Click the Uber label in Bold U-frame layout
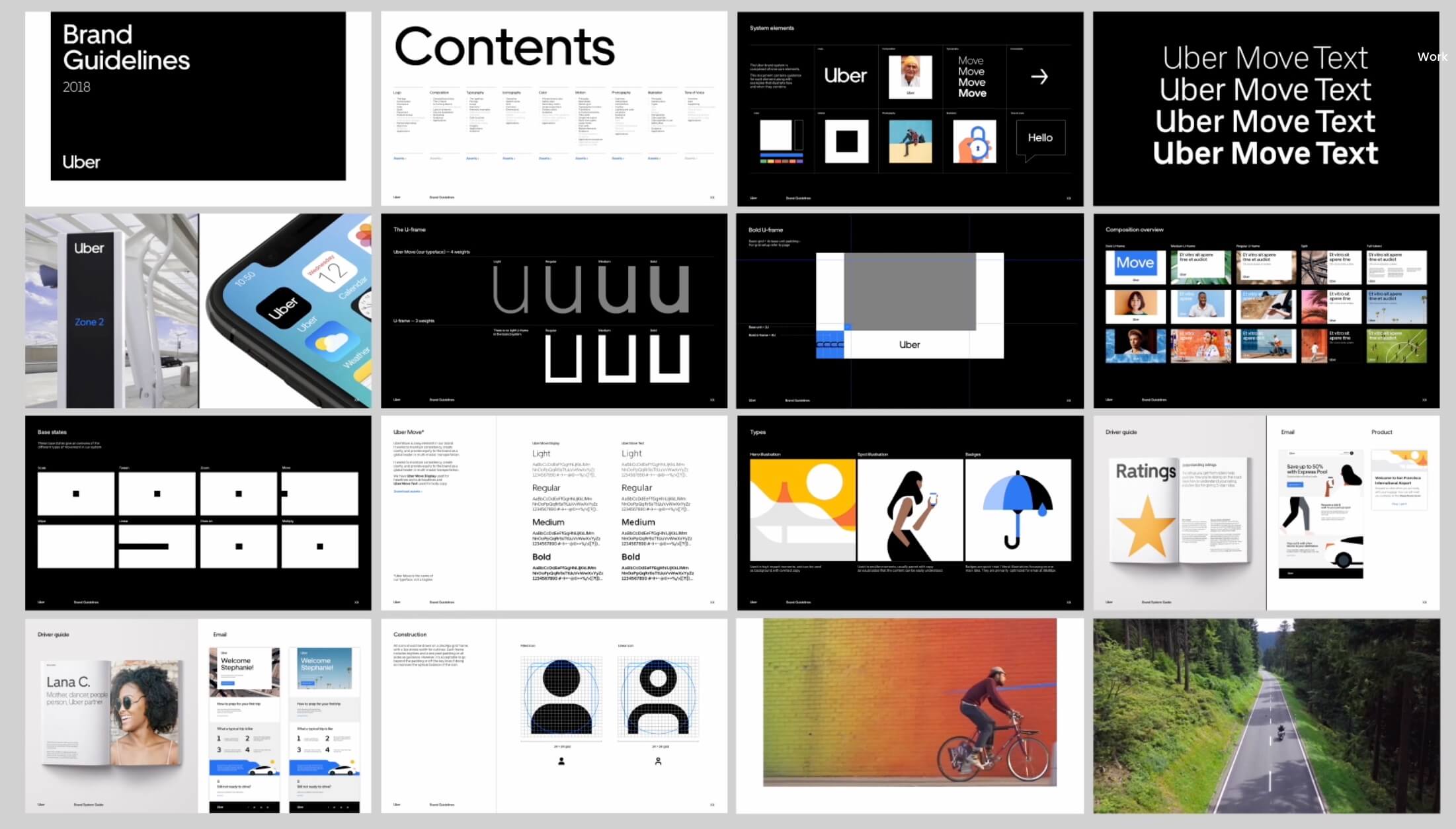This screenshot has width=1456, height=829. pos(910,344)
